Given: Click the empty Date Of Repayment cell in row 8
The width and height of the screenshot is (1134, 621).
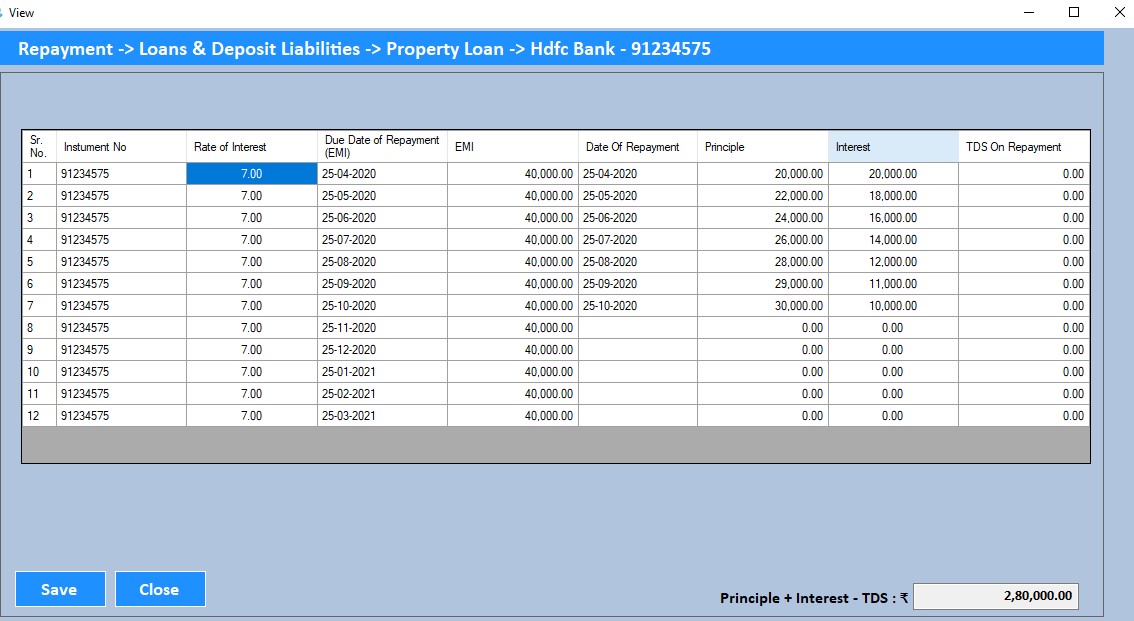Looking at the screenshot, I should [637, 328].
